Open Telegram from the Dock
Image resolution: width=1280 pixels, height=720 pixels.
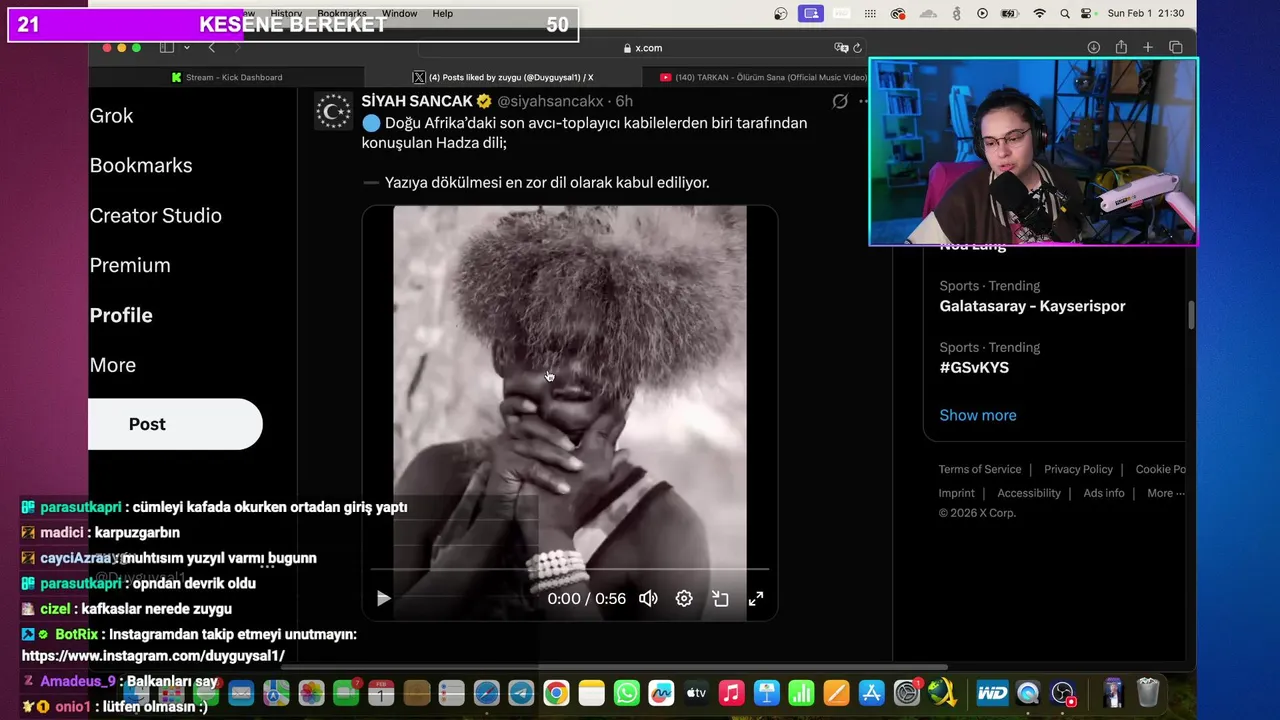tap(521, 693)
